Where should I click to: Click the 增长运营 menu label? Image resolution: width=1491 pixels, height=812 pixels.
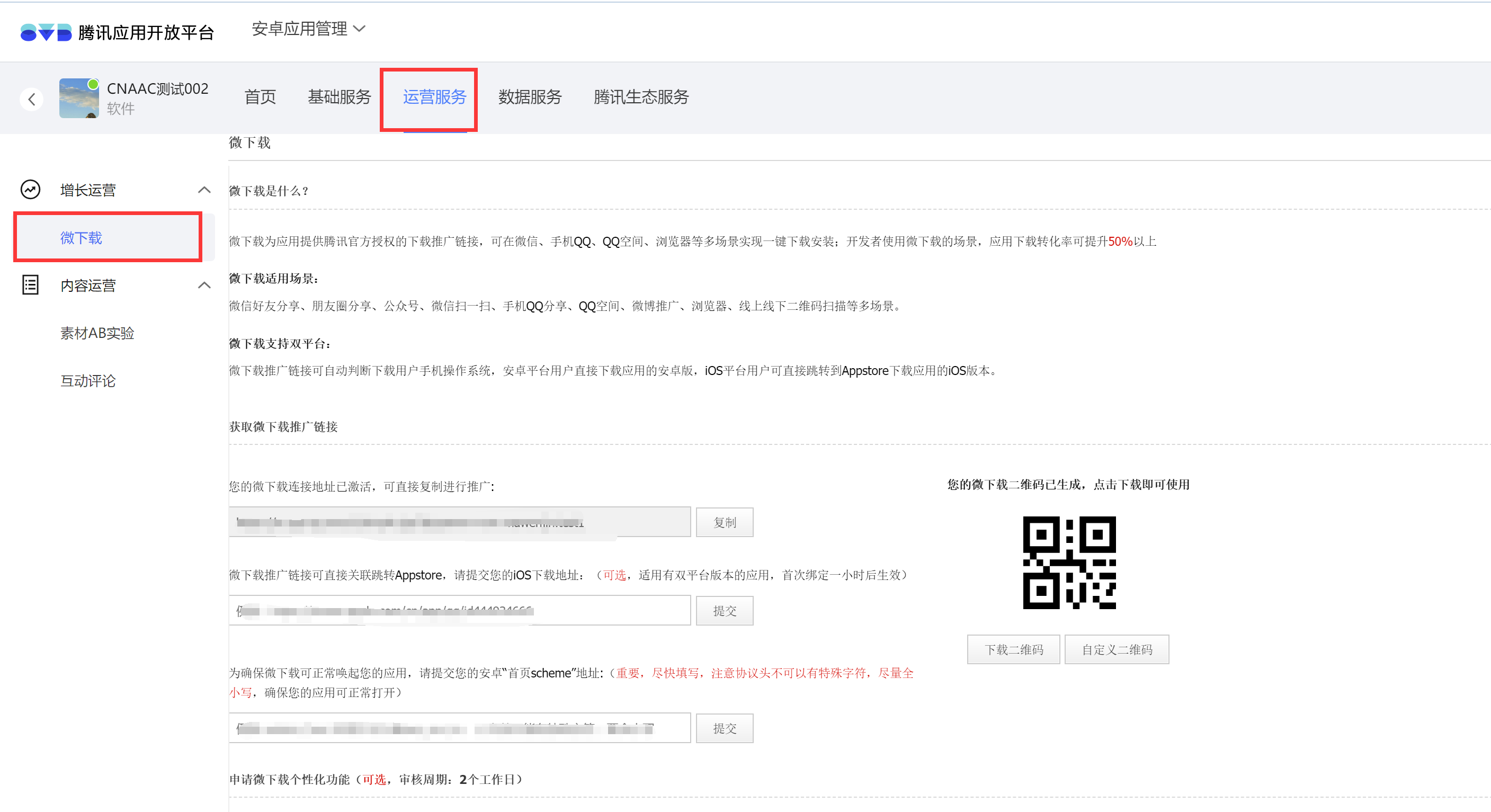[x=88, y=190]
